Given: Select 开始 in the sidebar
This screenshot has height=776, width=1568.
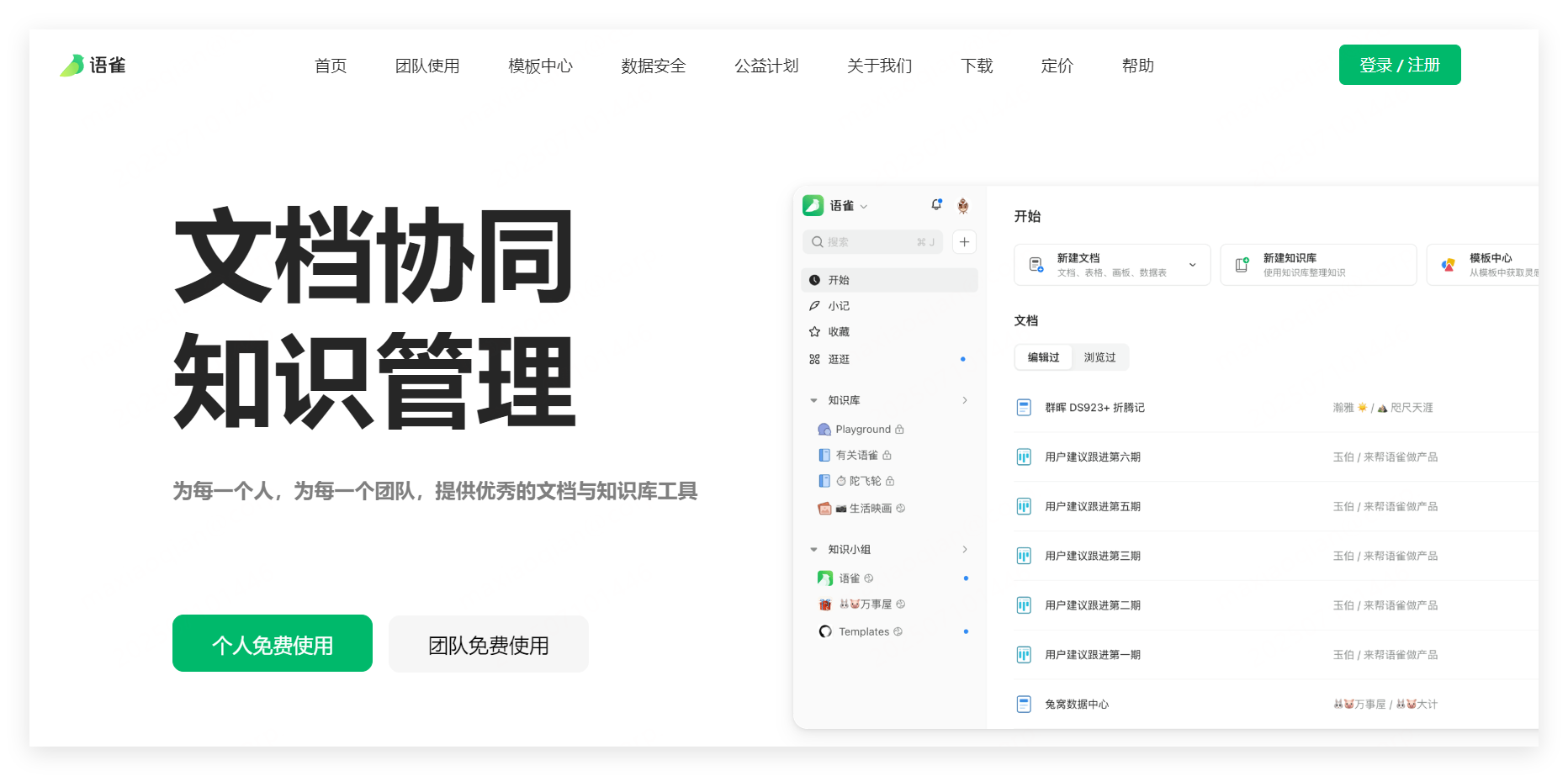Looking at the screenshot, I should click(x=890, y=280).
